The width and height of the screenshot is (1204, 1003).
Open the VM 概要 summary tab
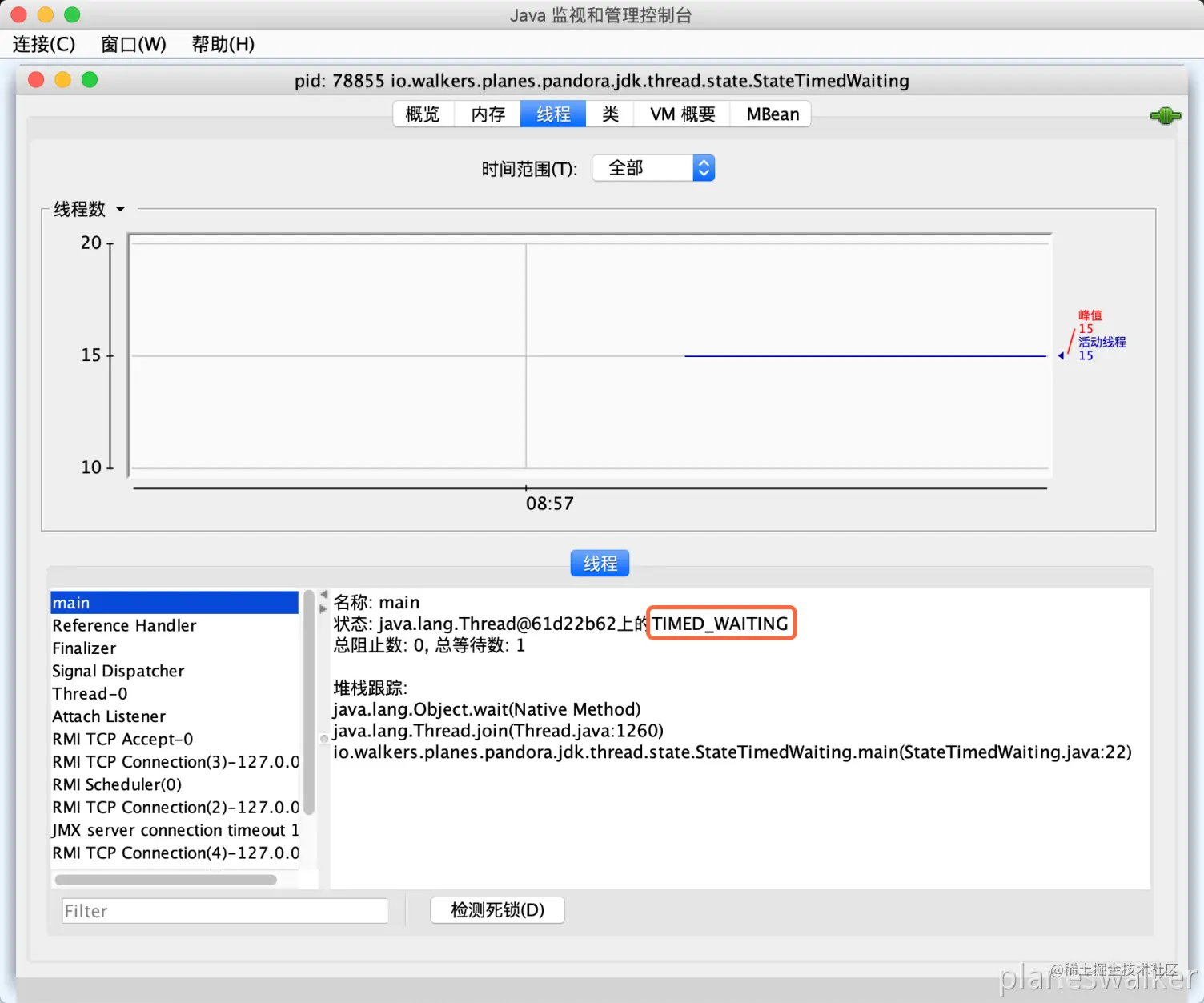[681, 114]
